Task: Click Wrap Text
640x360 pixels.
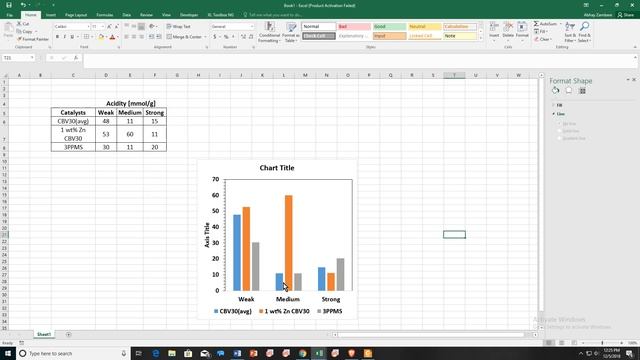Action: point(179,27)
